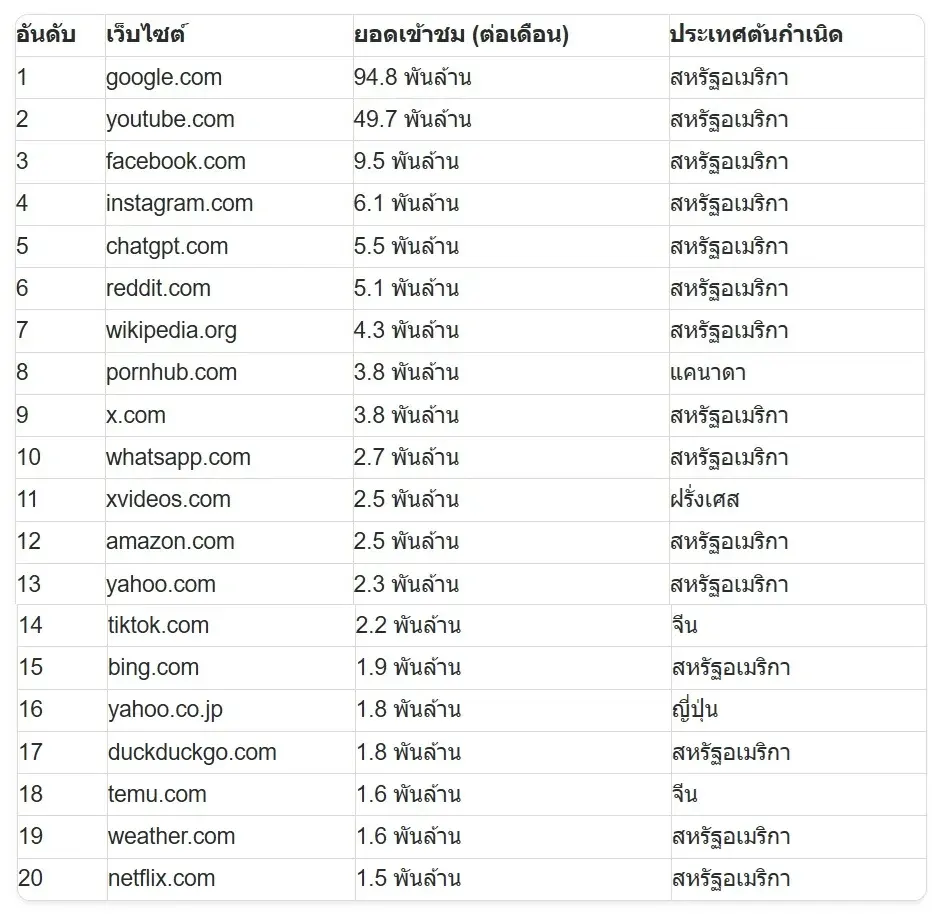The image size is (942, 919).
Task: Click the duckduckgo.com entry
Action: click(x=192, y=753)
